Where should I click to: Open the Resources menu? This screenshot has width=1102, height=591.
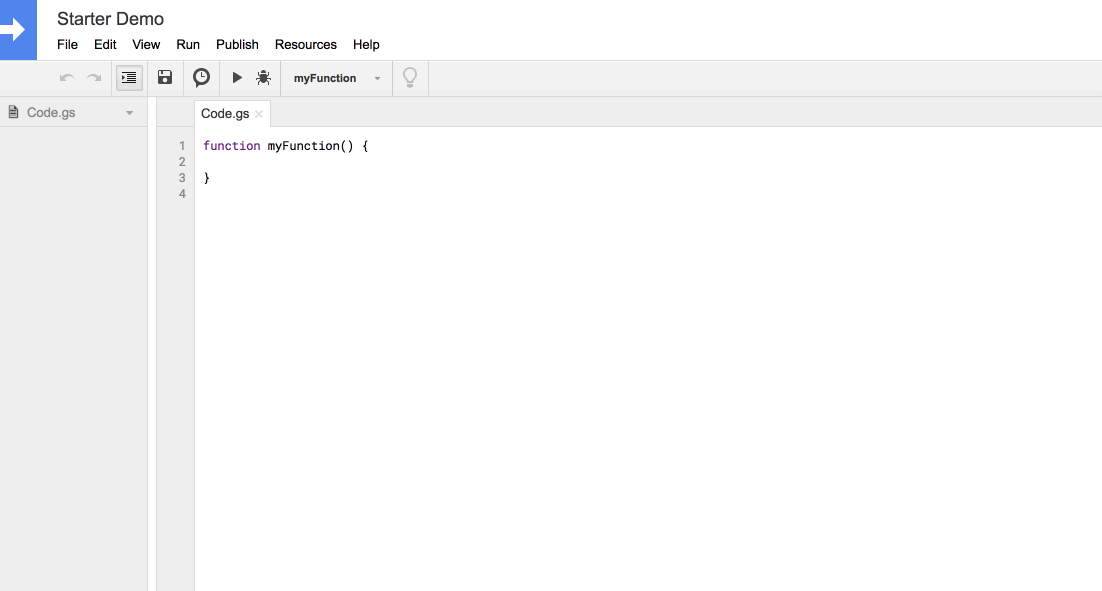tap(306, 45)
